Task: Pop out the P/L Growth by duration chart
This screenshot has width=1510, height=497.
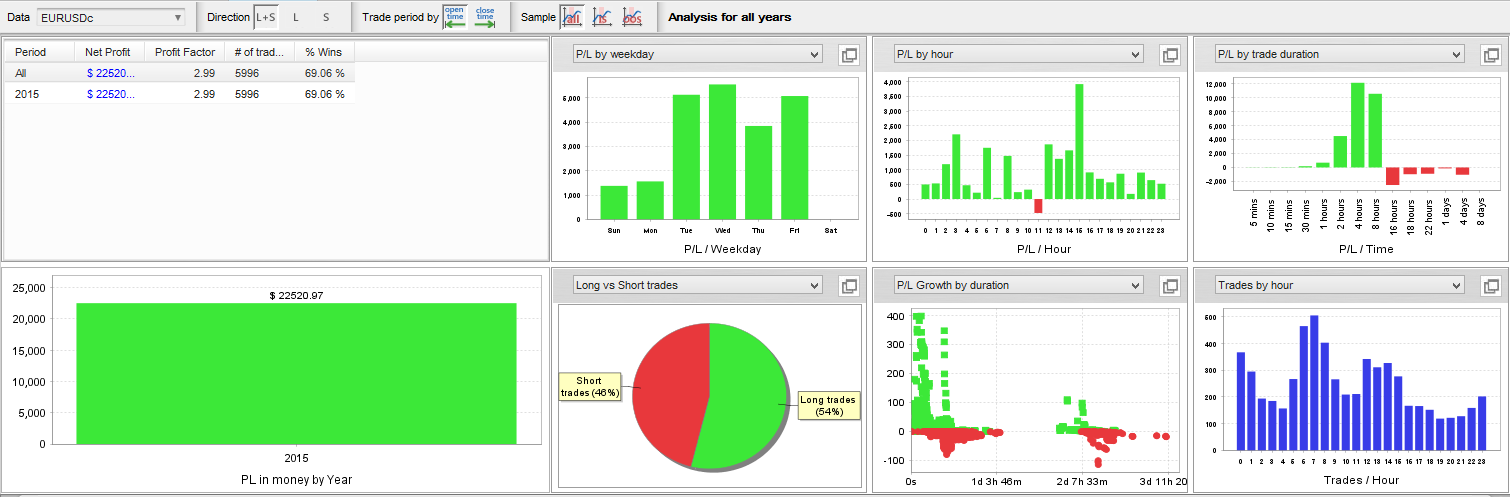Action: pos(1170,286)
